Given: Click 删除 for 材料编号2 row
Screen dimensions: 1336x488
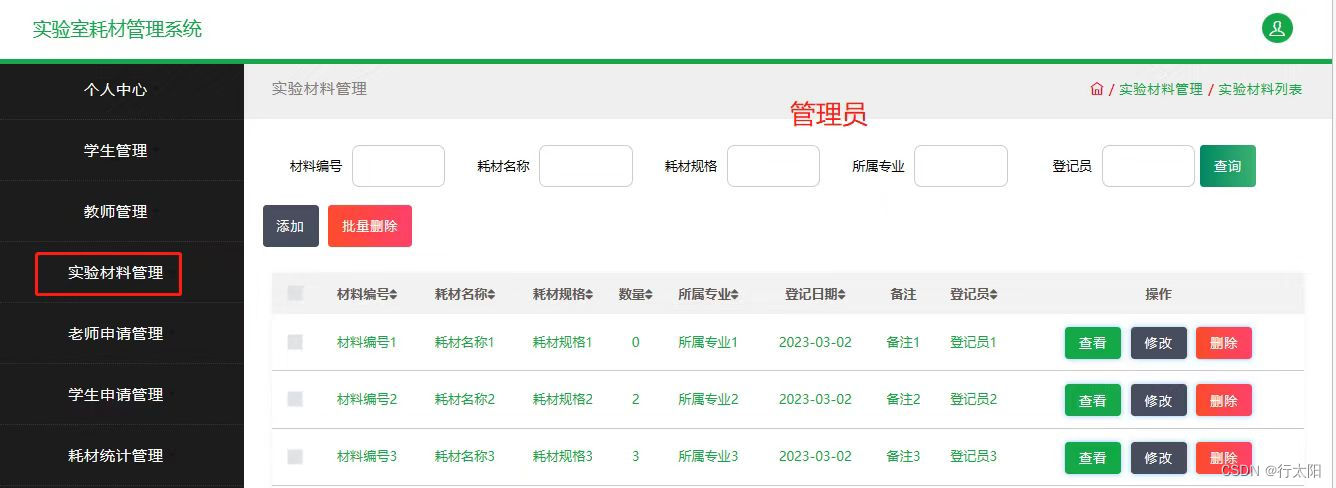Looking at the screenshot, I should [x=1224, y=400].
